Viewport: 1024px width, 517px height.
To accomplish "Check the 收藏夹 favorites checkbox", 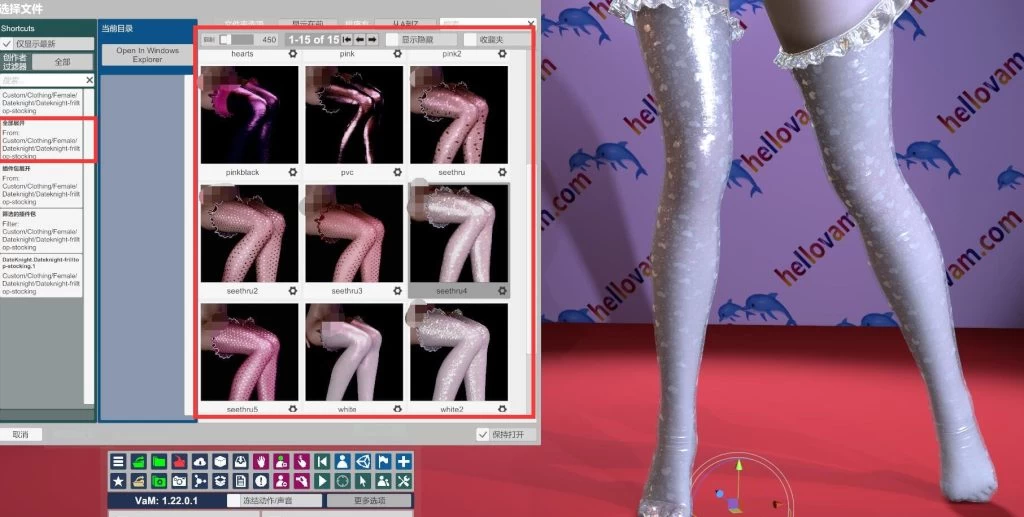I will pos(469,40).
